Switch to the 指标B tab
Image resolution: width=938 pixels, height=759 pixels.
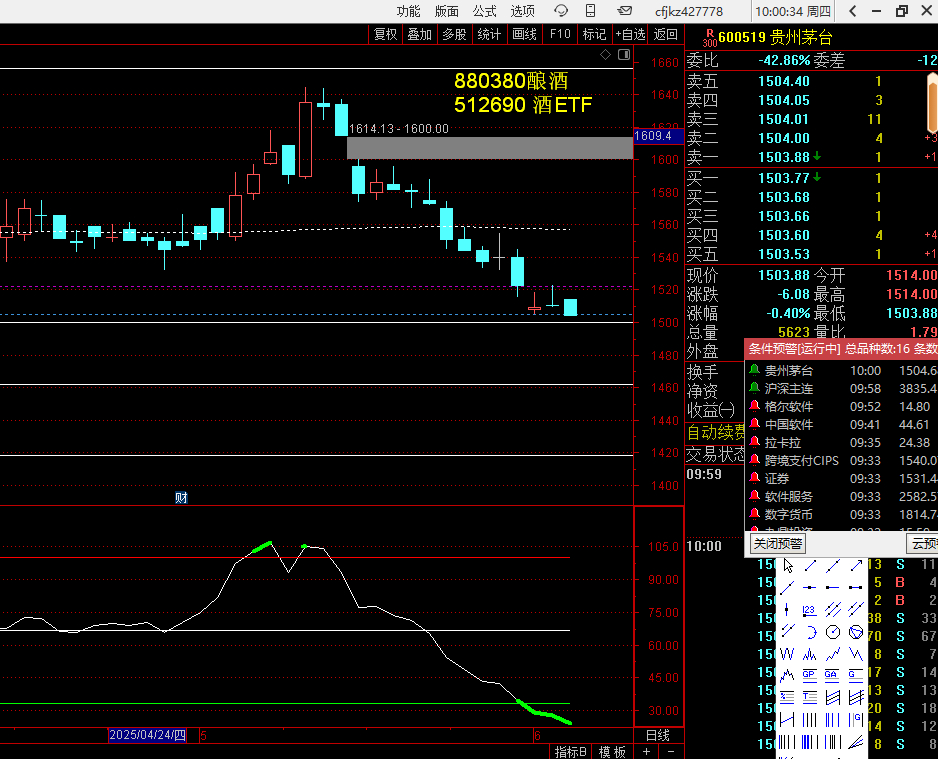pos(570,752)
